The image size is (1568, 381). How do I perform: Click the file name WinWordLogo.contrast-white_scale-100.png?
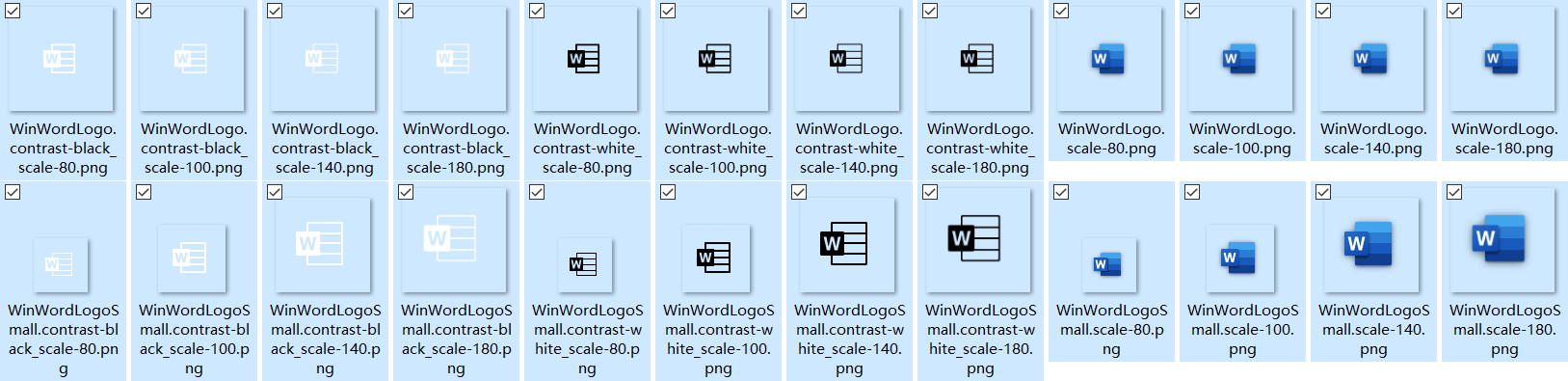coord(718,148)
